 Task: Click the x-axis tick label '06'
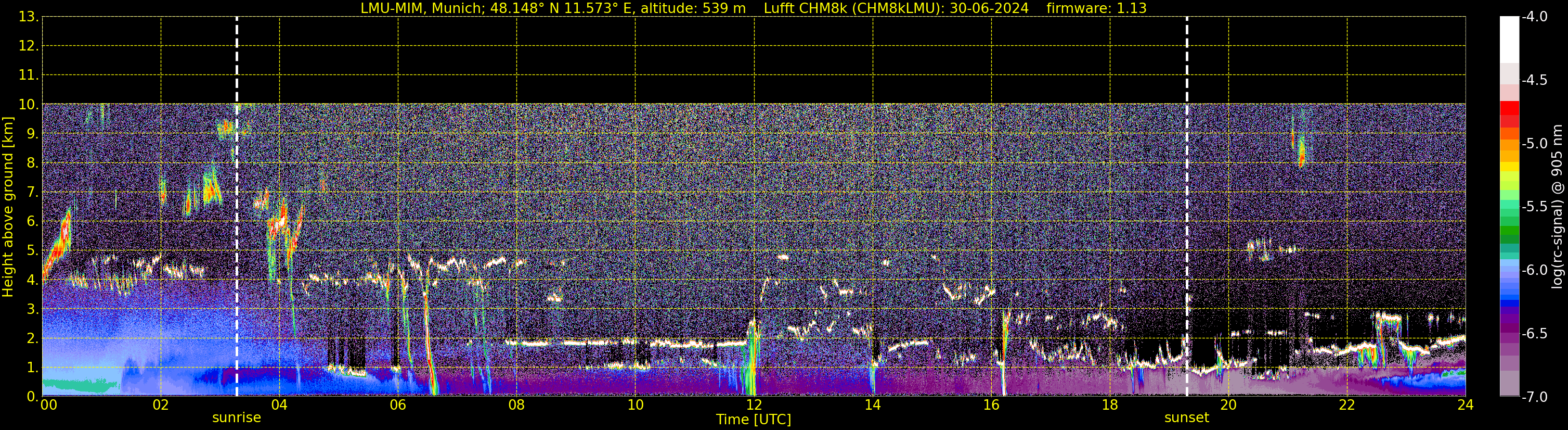pos(398,405)
